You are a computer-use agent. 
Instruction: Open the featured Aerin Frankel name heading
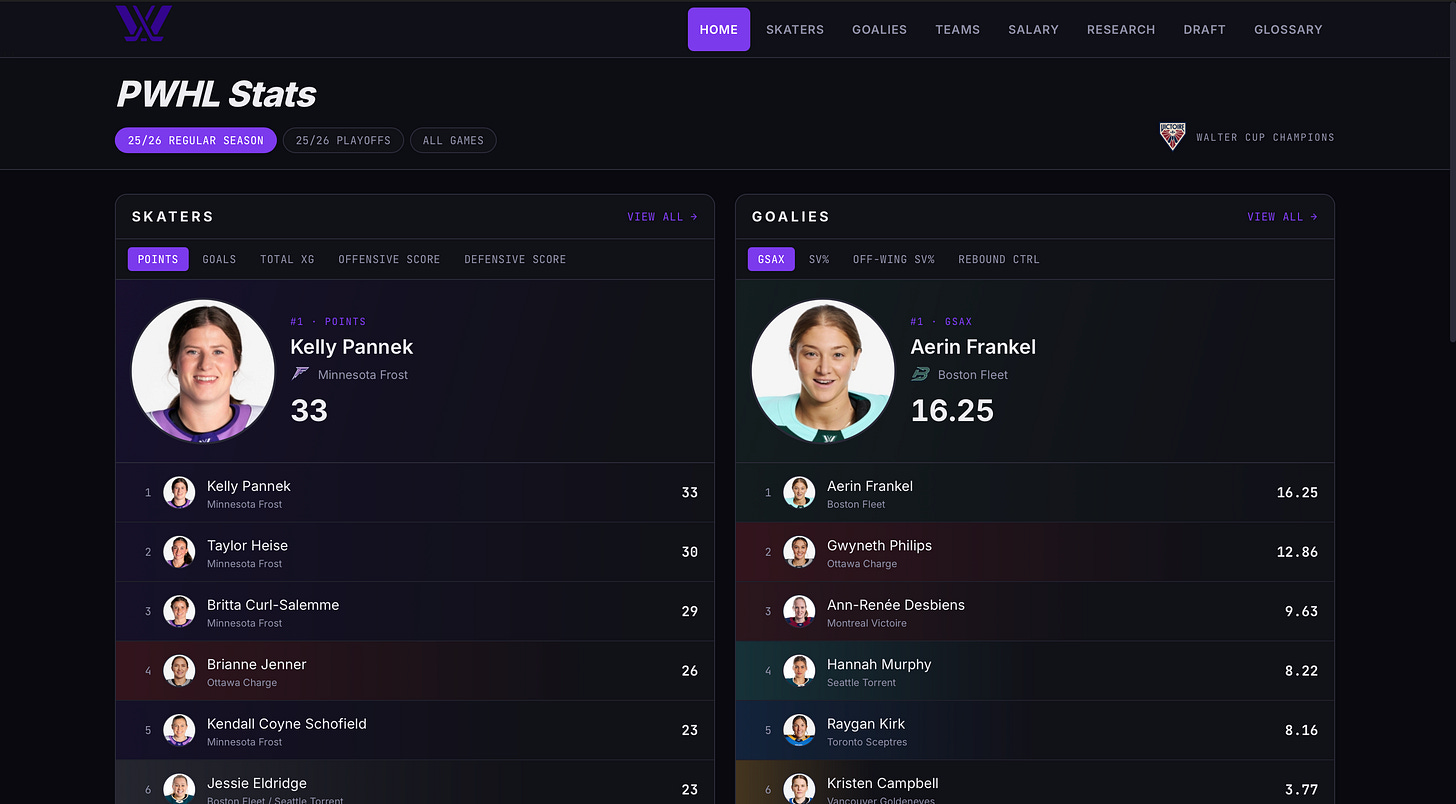[973, 347]
